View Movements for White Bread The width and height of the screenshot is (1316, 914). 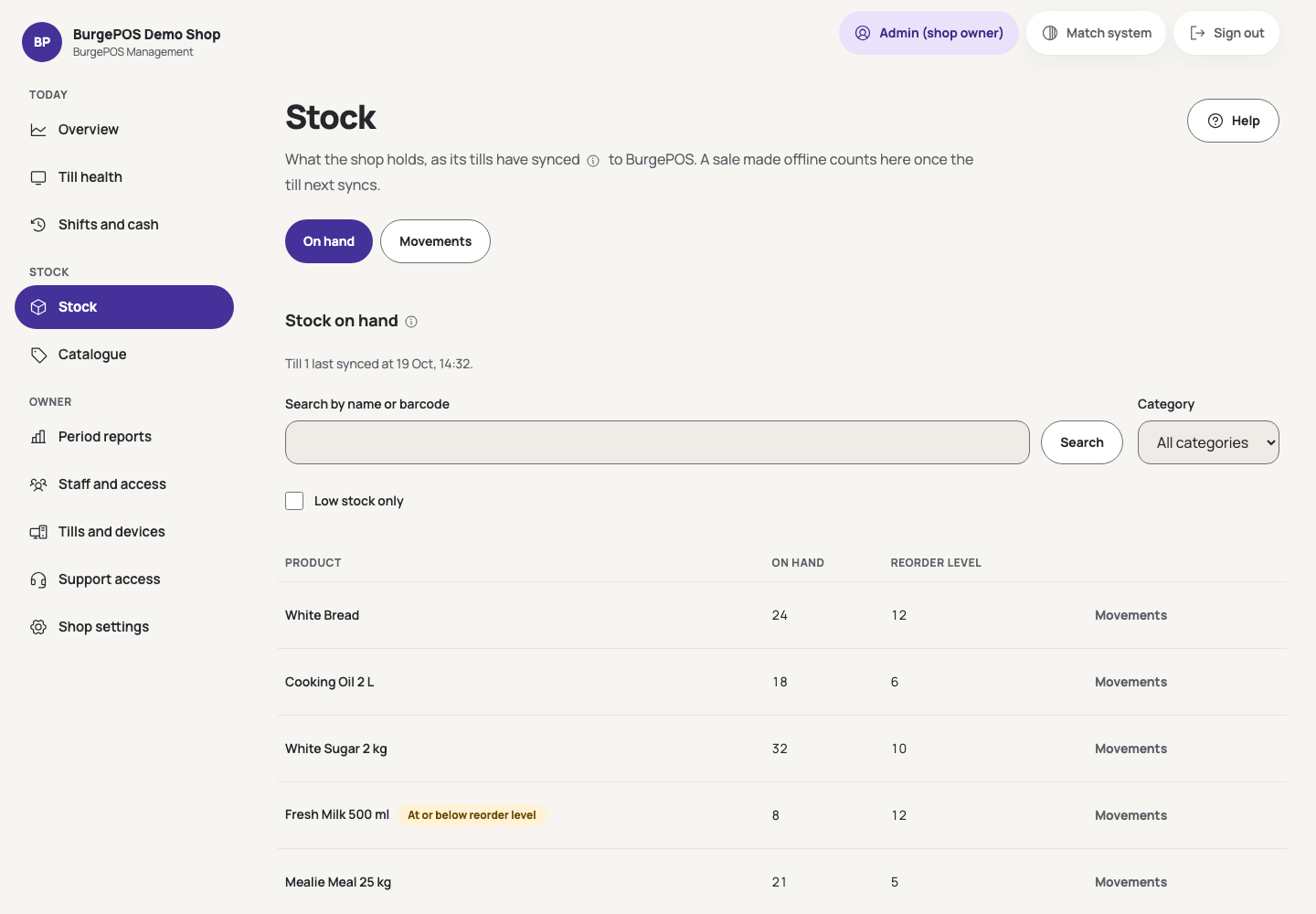pyautogui.click(x=1130, y=615)
